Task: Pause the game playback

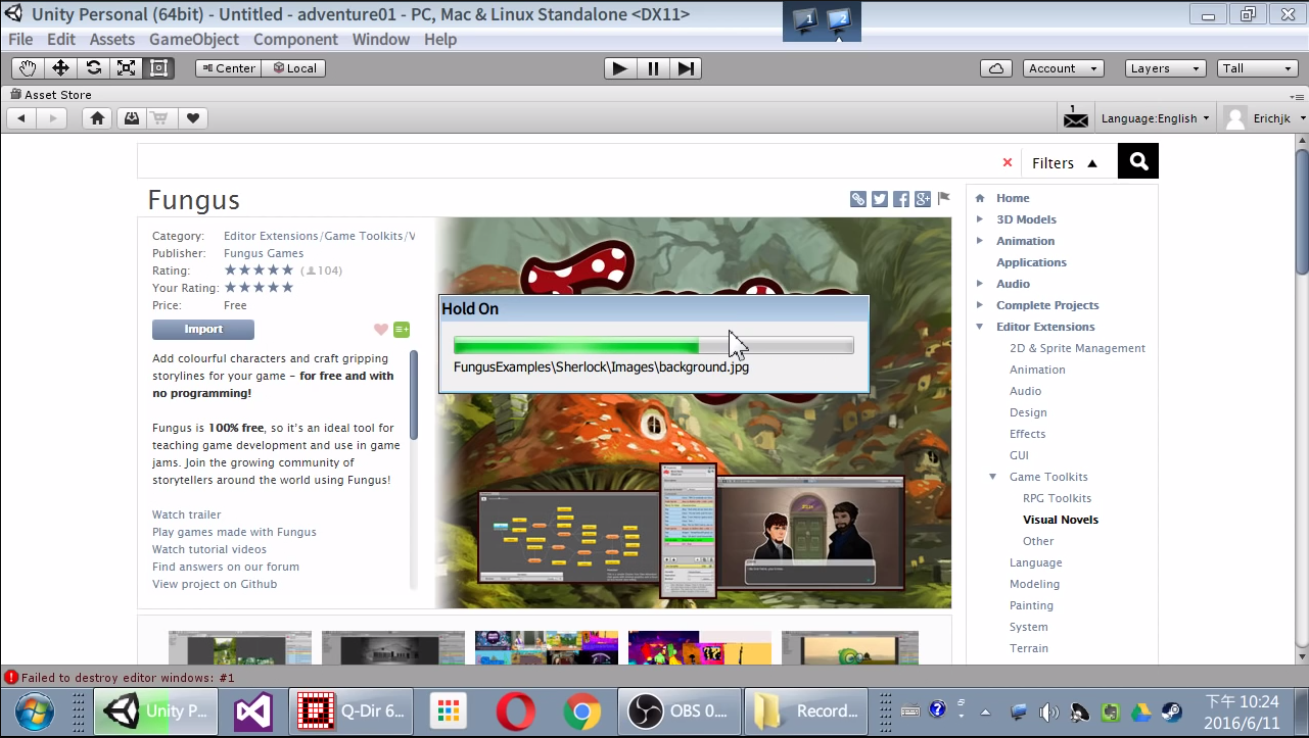Action: click(x=653, y=68)
